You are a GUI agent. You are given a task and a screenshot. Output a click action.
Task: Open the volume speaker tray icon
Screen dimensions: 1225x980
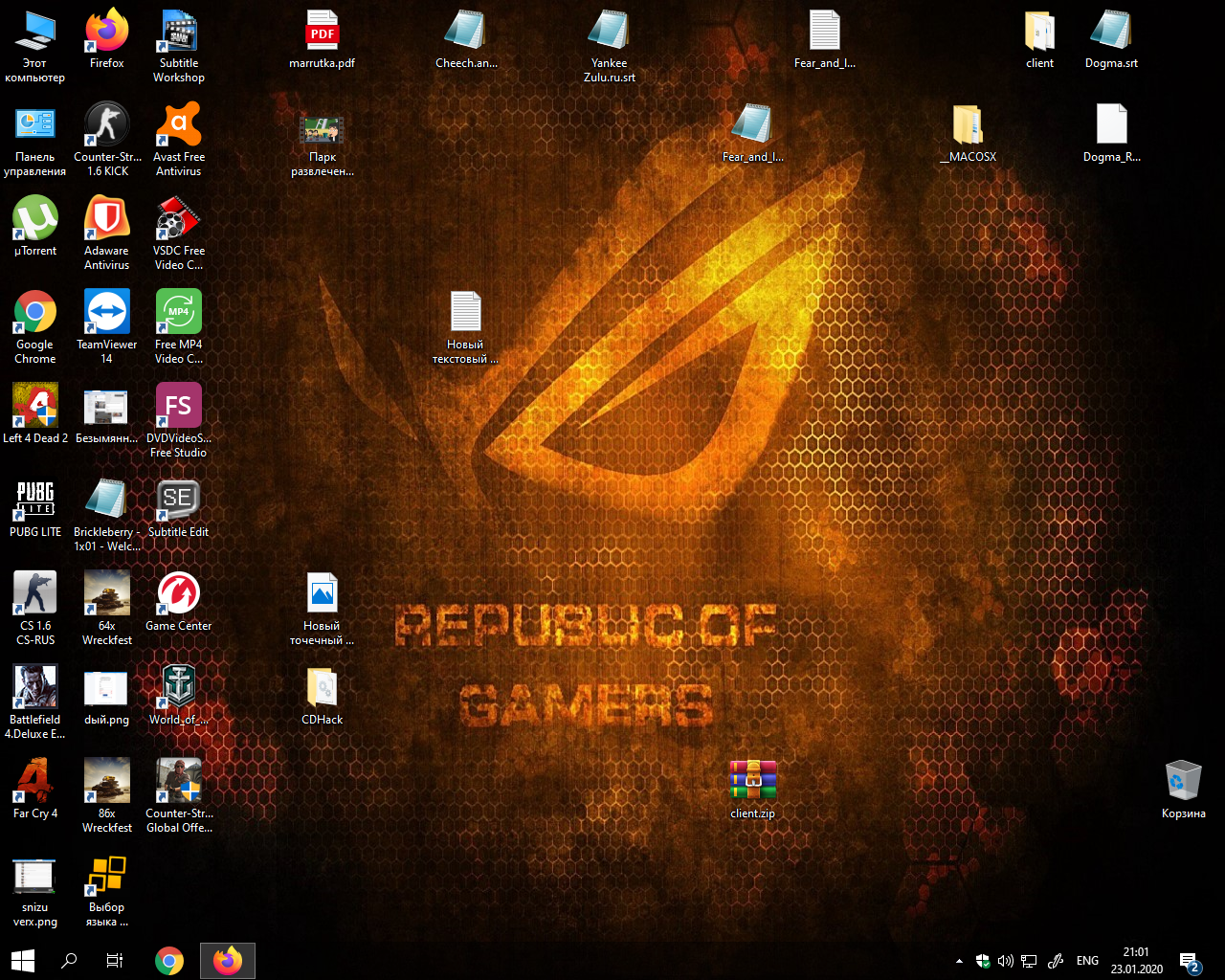point(1006,961)
